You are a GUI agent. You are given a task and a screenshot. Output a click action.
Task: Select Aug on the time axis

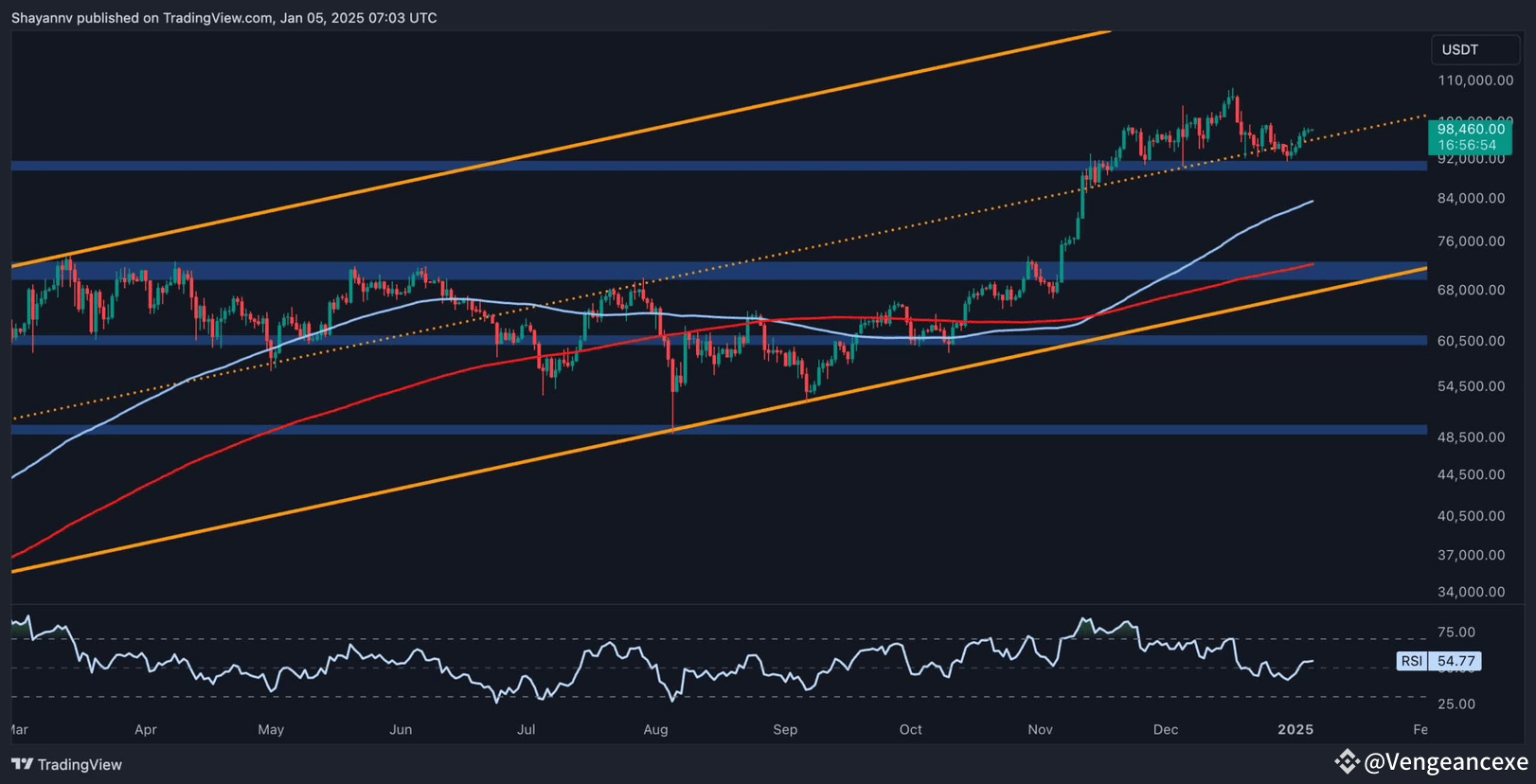[x=655, y=729]
